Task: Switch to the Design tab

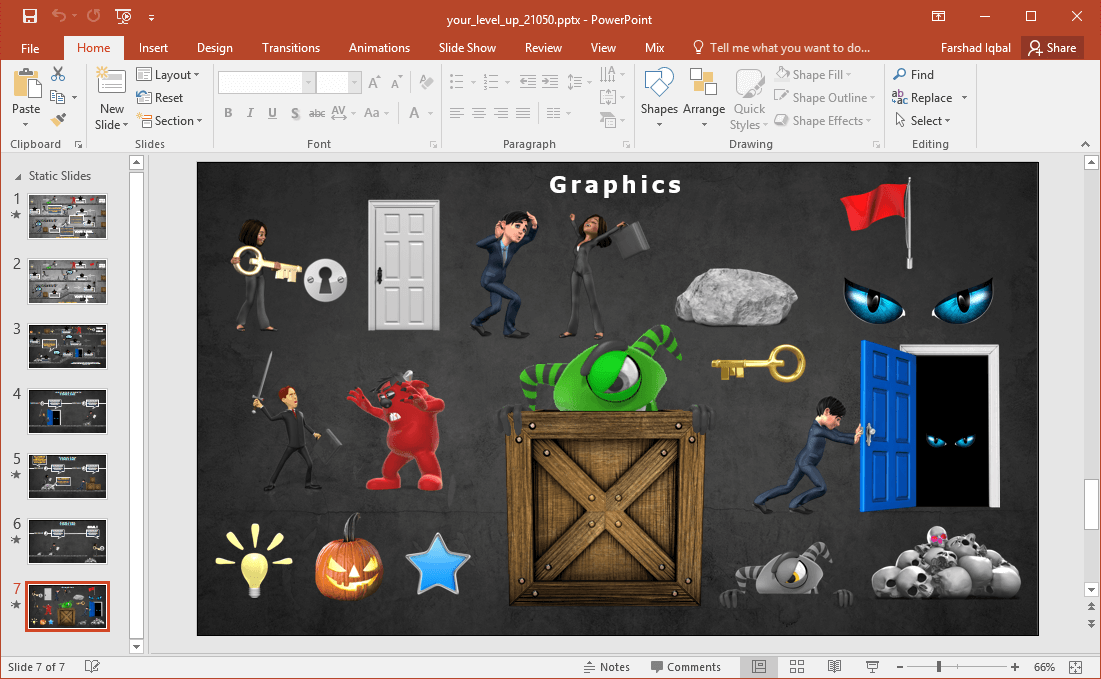Action: (x=214, y=48)
